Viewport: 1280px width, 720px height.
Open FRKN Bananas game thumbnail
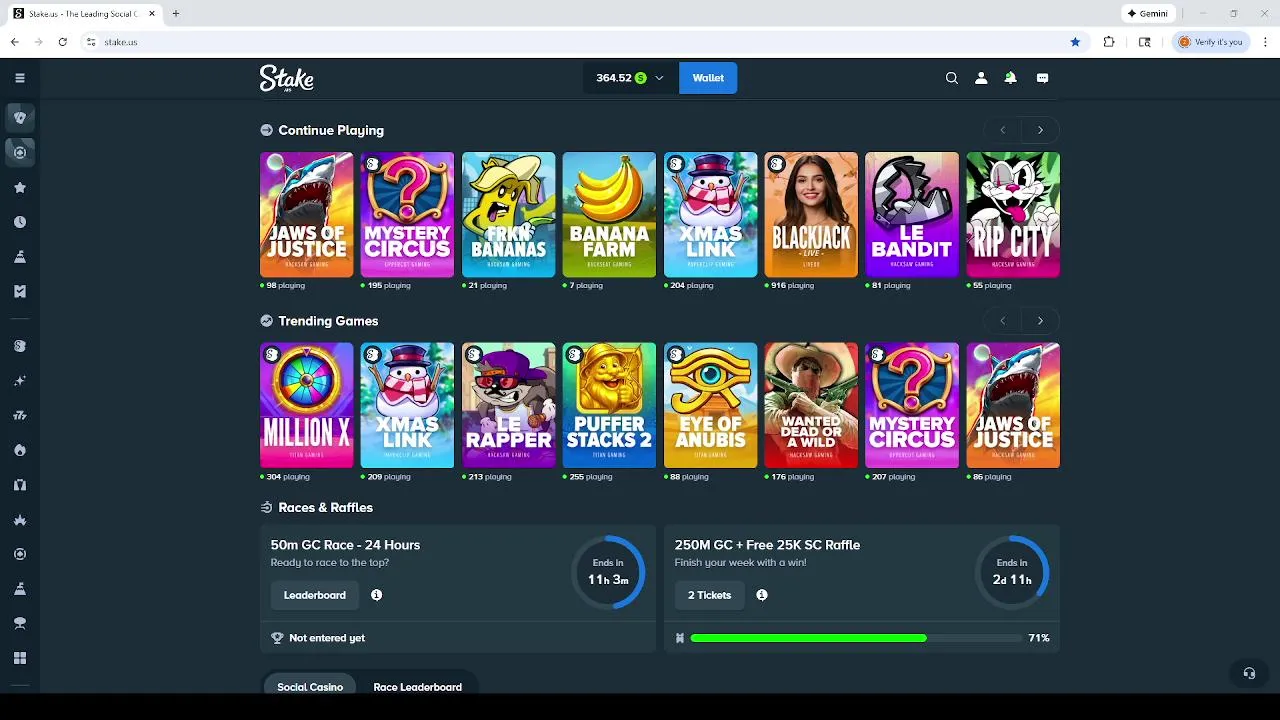pos(508,215)
